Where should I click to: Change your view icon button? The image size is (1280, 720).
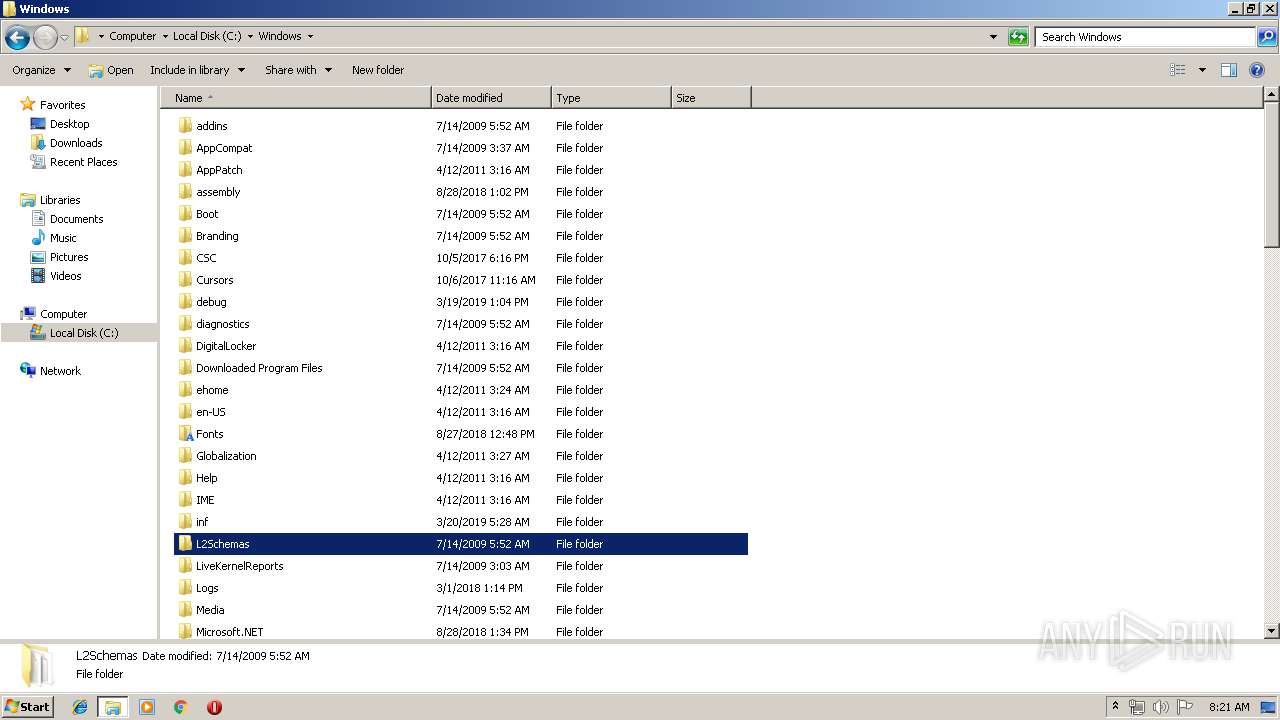pos(1178,70)
